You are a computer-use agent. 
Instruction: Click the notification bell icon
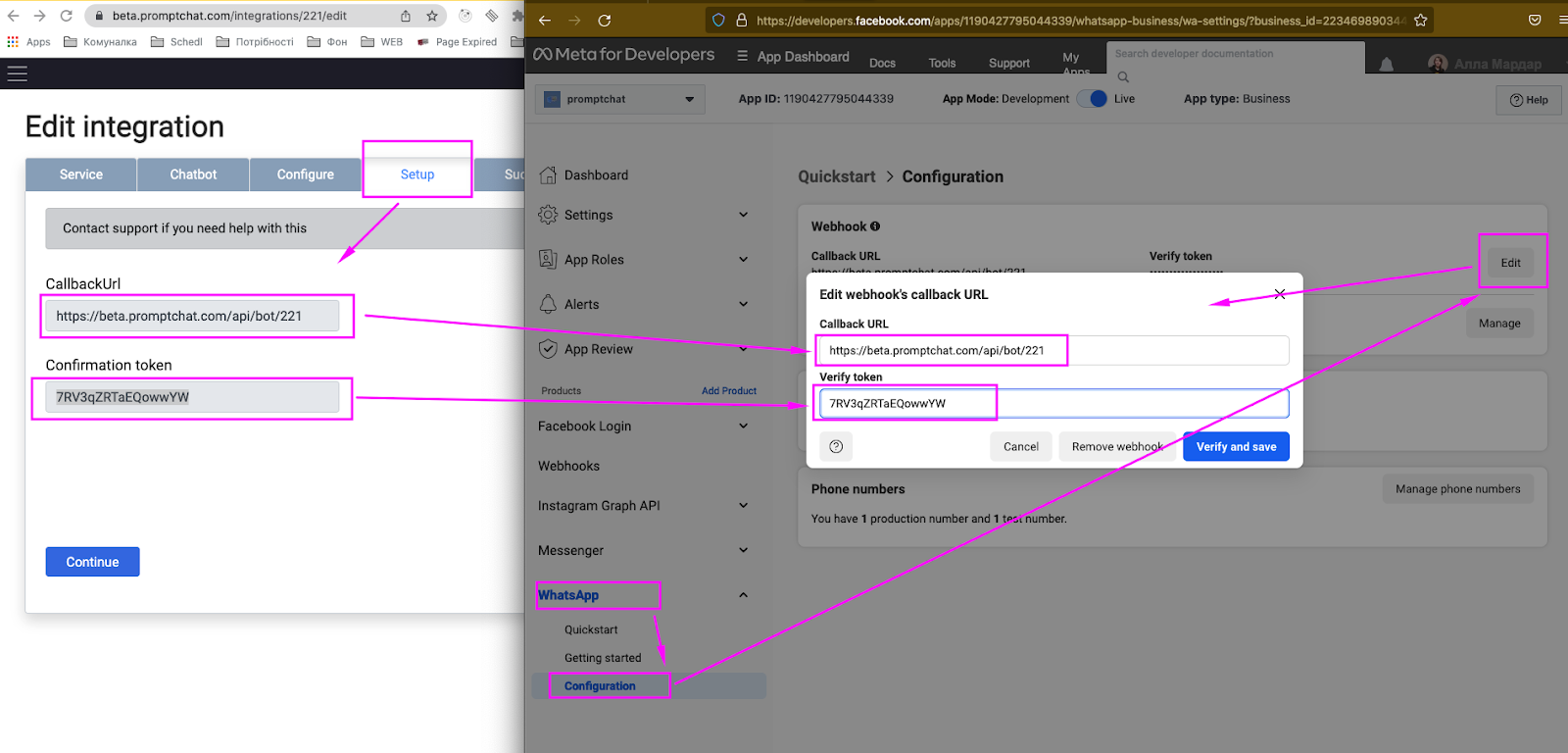click(1386, 65)
